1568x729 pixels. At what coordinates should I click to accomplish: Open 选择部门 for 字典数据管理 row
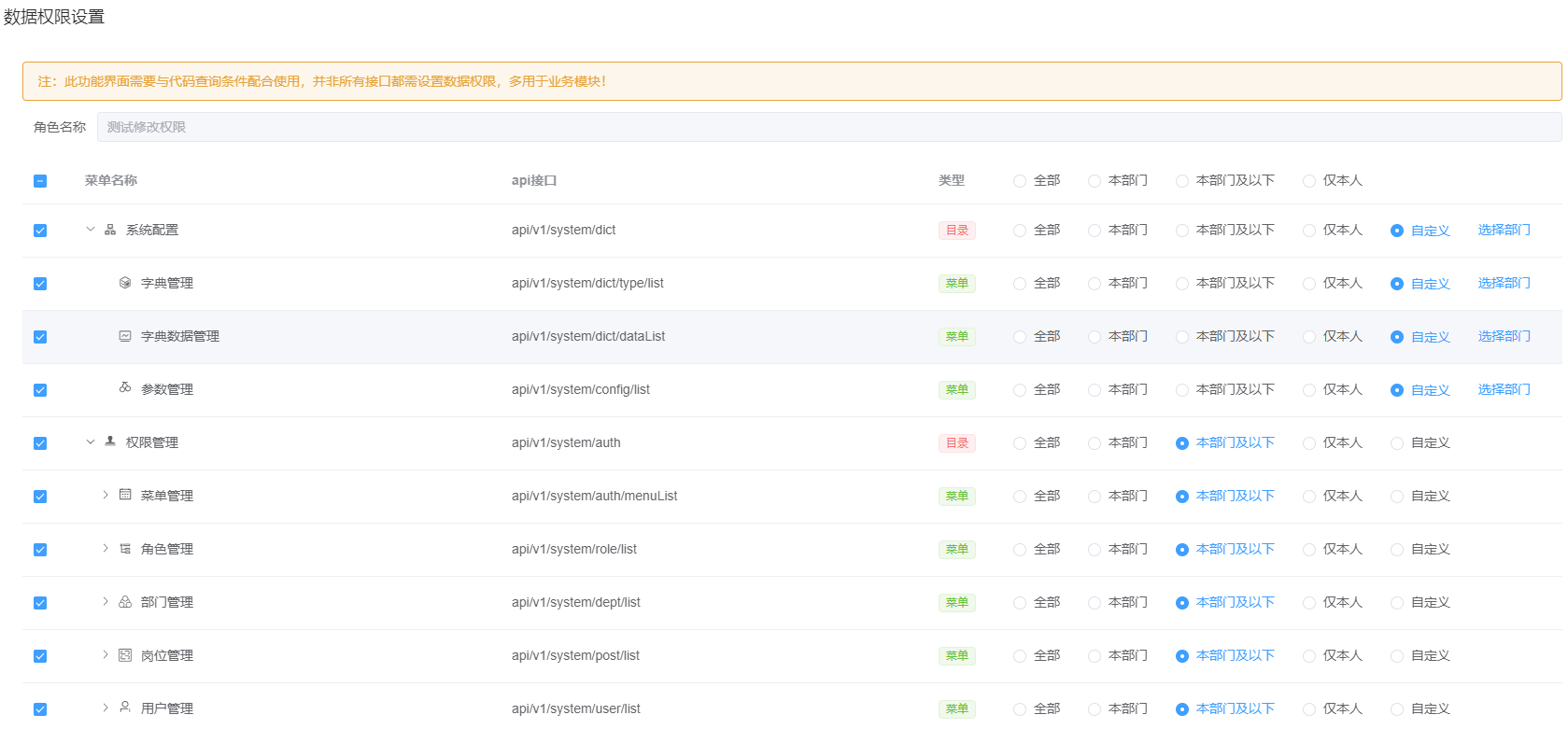coord(1504,336)
